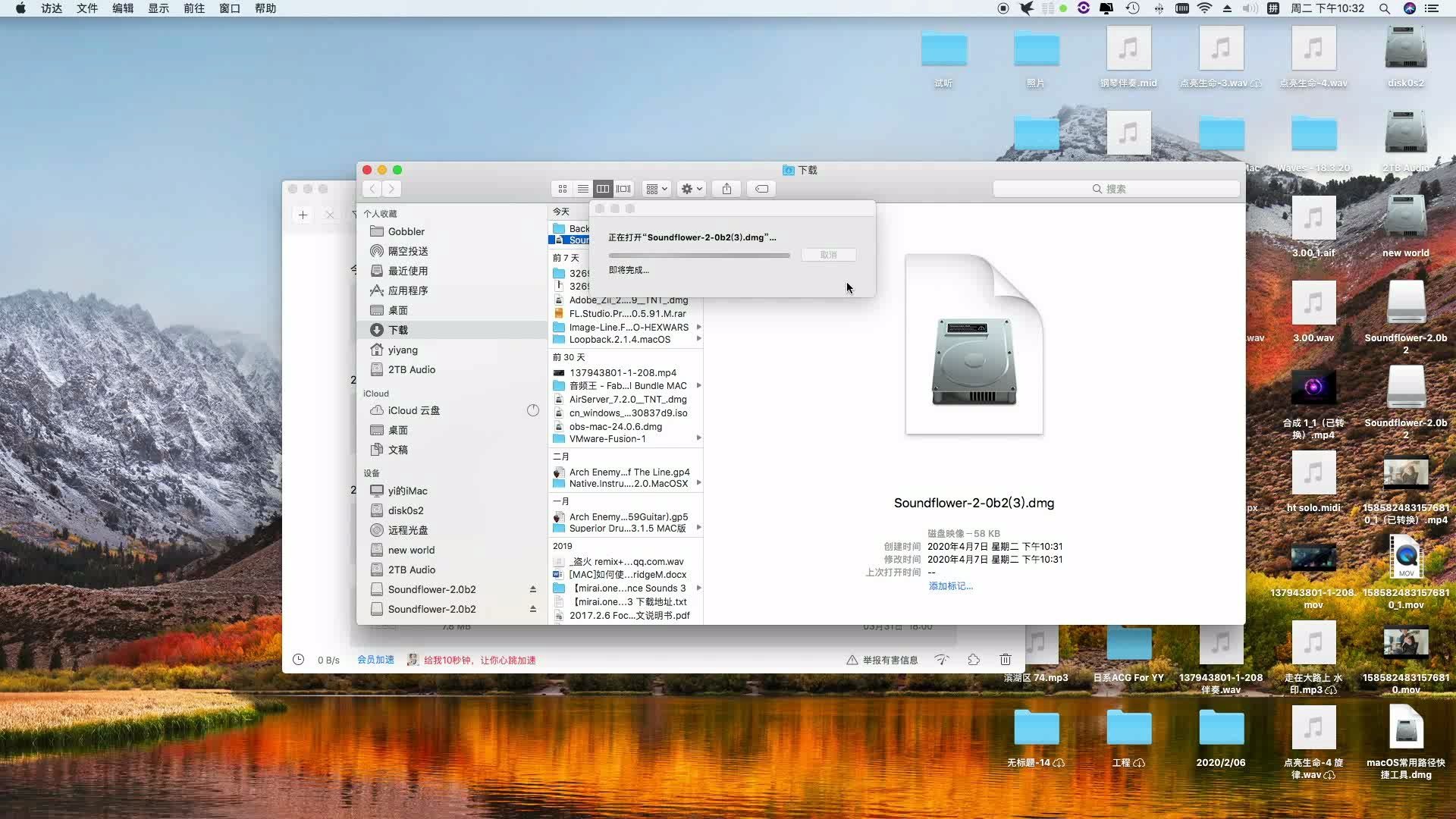
Task: Open the 显示 (View) menu
Action: (158, 8)
